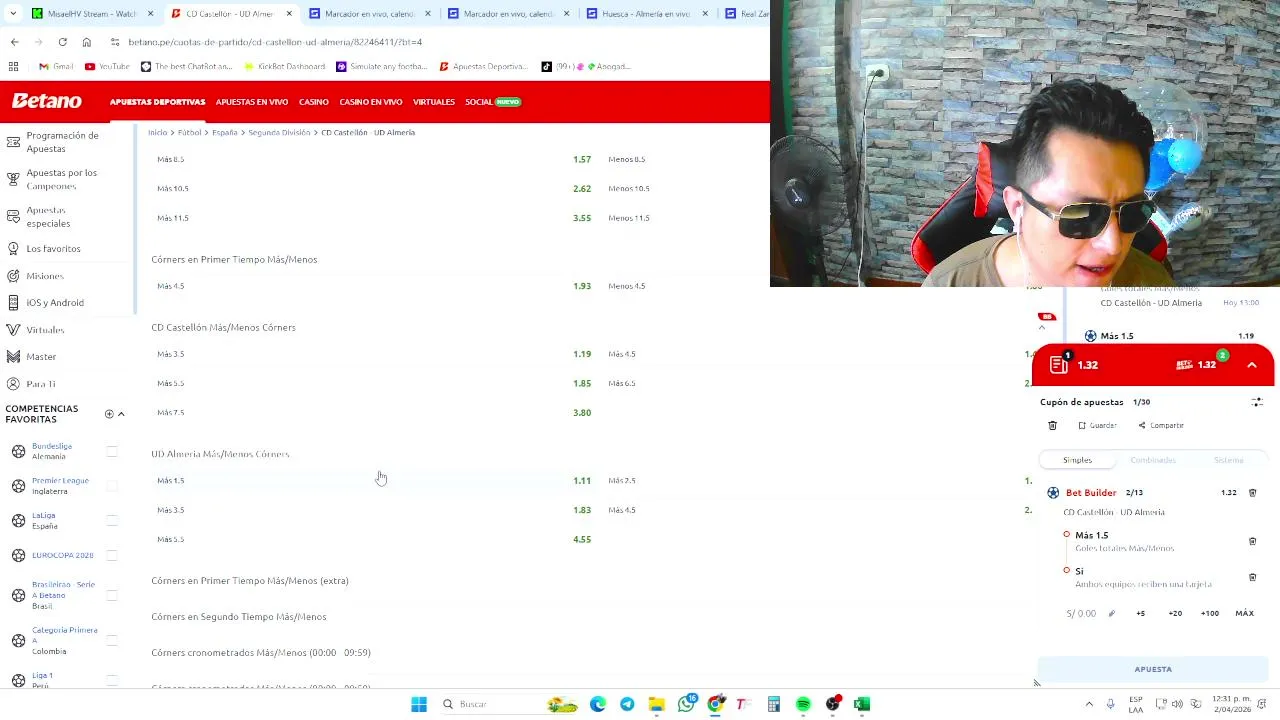
Task: Edit stake amount with pencil icon
Action: 1111,613
